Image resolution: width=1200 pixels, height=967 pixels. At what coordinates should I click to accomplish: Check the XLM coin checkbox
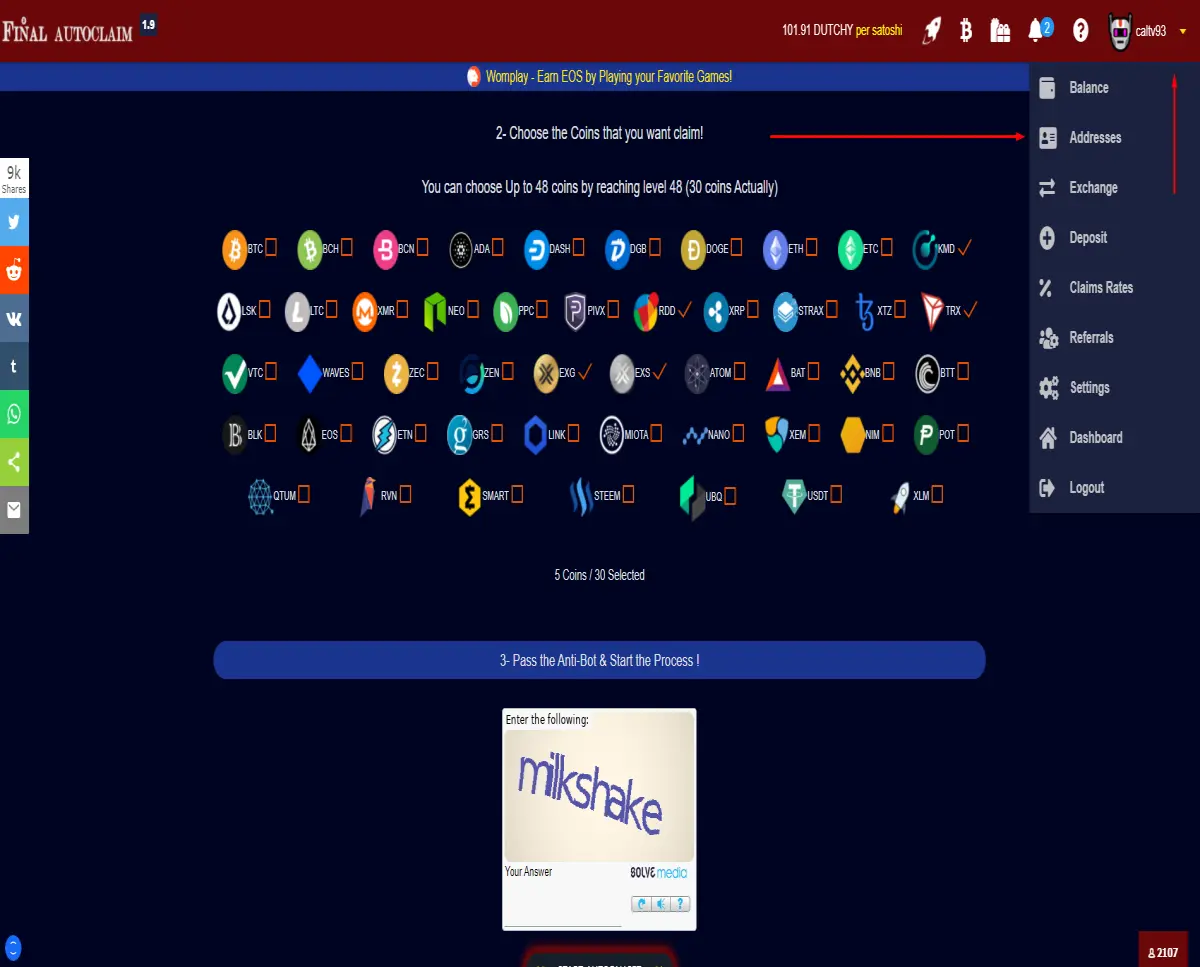[x=937, y=494]
